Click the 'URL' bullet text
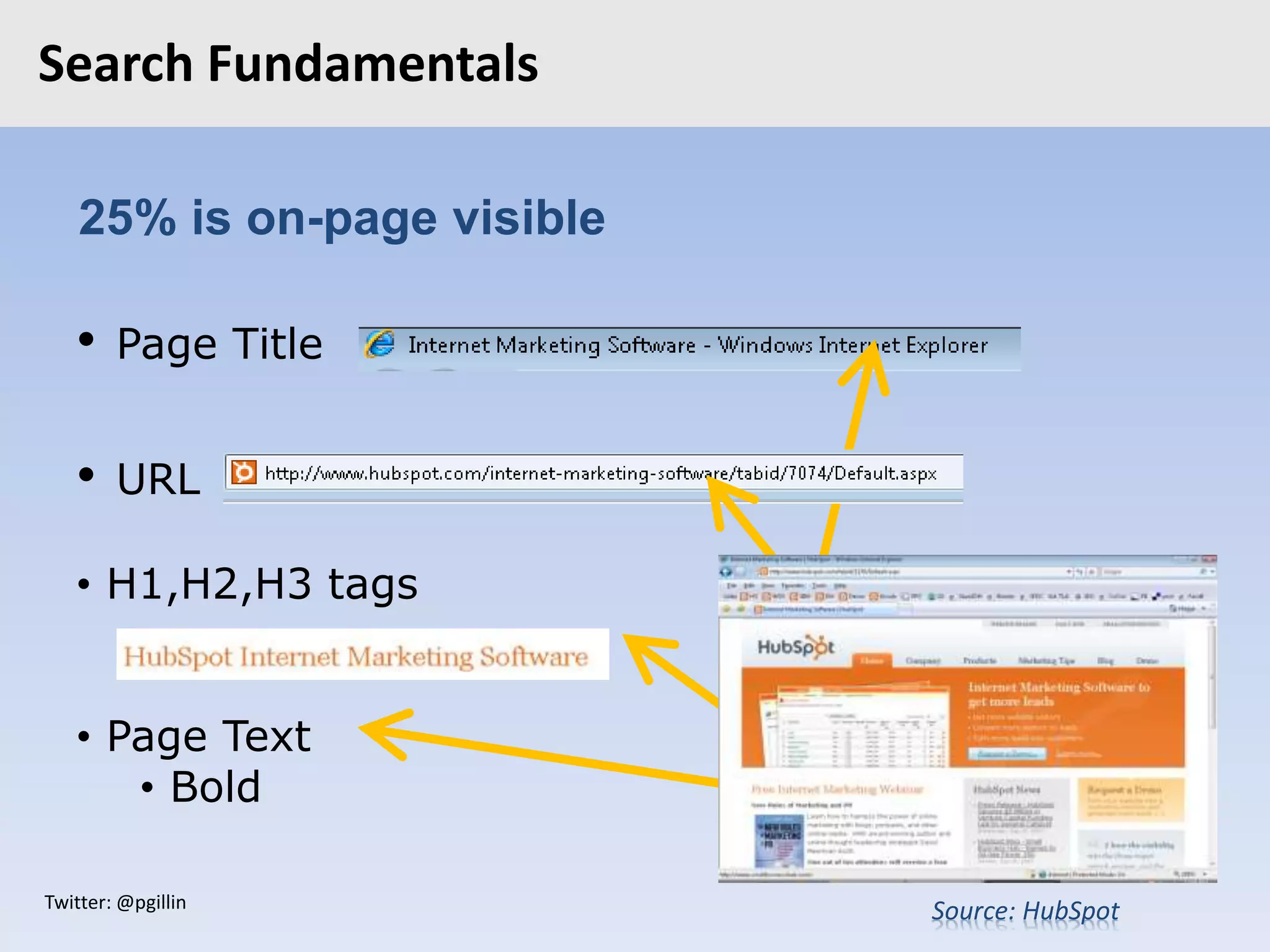Image resolution: width=1270 pixels, height=952 pixels. pyautogui.click(x=159, y=479)
